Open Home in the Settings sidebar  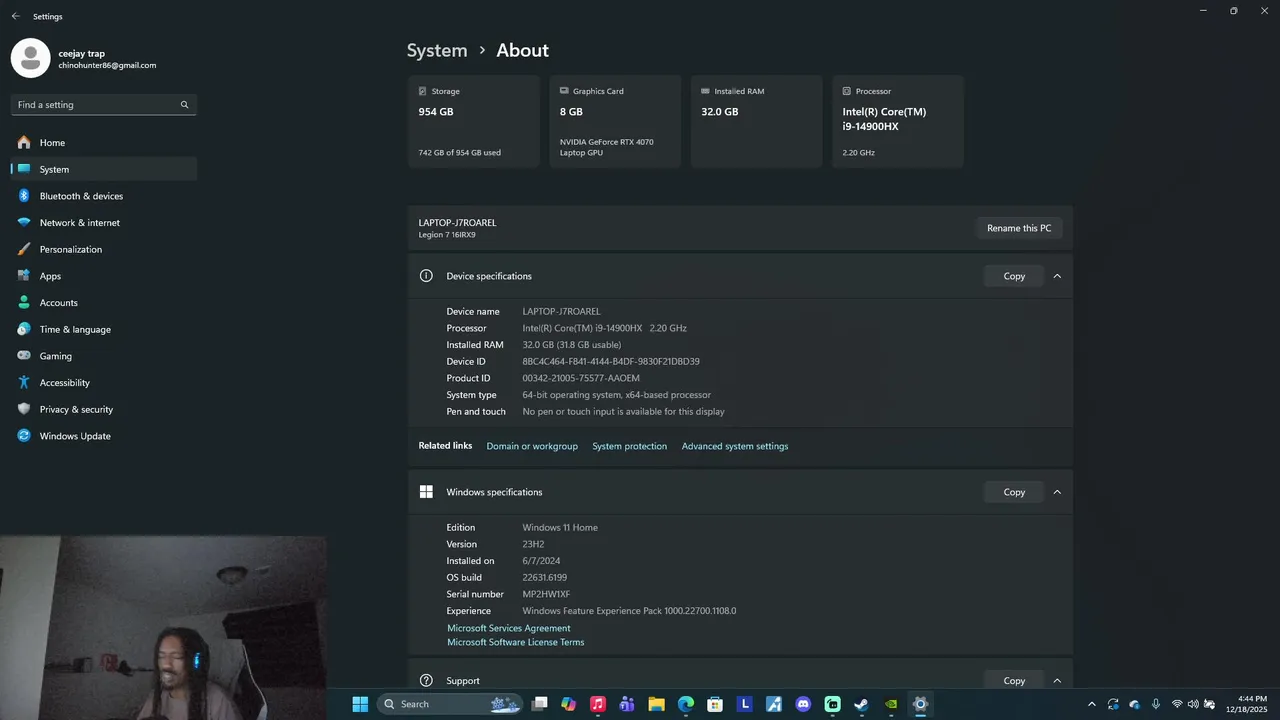tap(104, 143)
